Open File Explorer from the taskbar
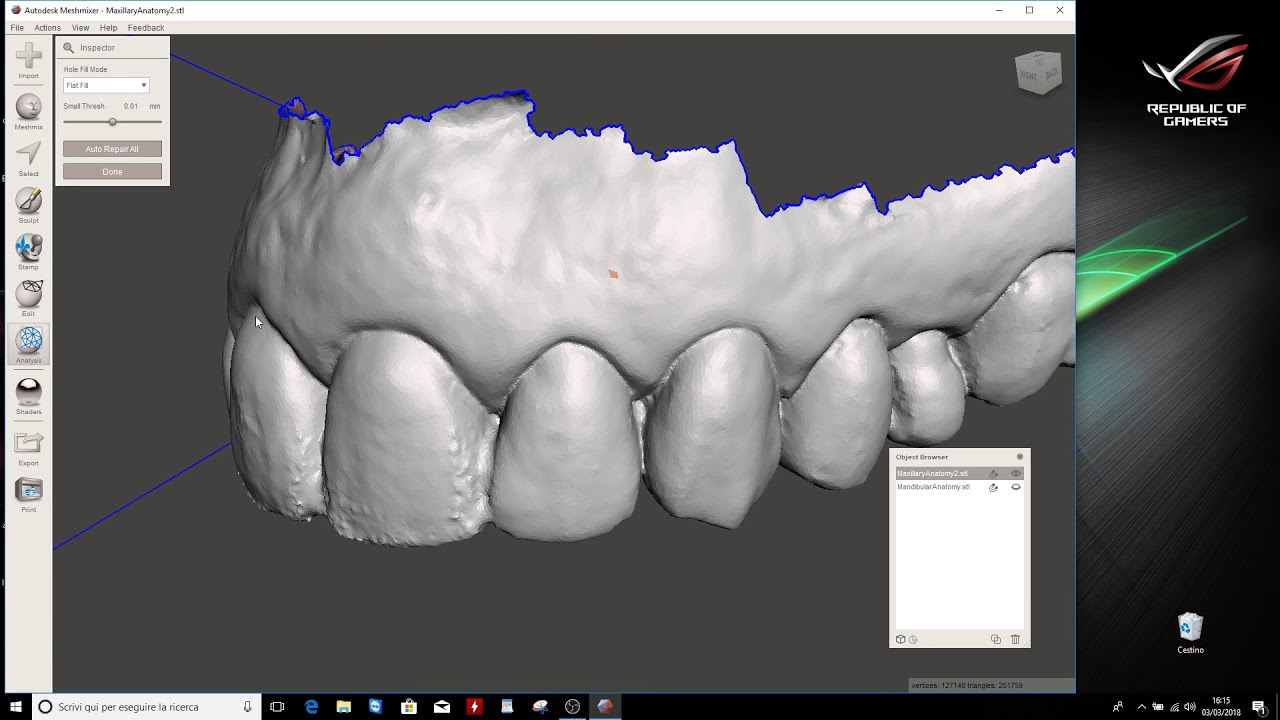Viewport: 1280px width, 720px height. (x=343, y=707)
